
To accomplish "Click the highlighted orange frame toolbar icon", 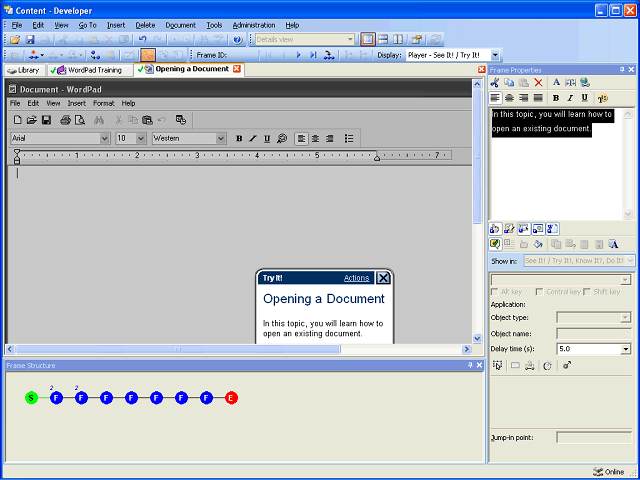I will click(x=148, y=55).
